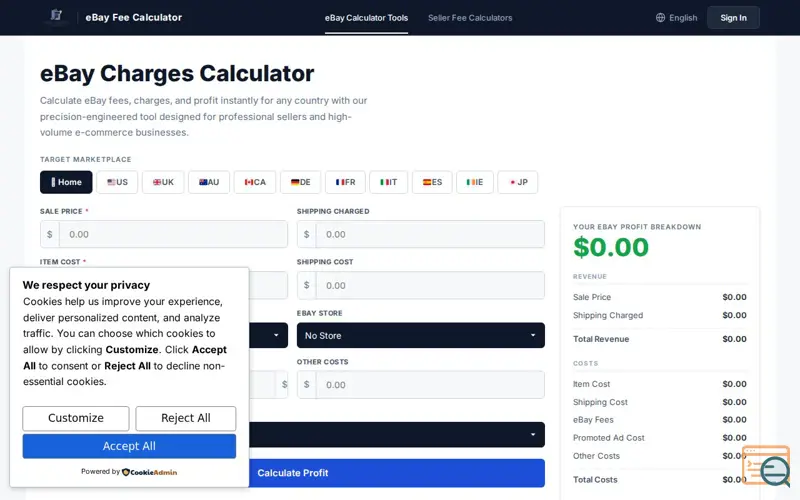
Task: Select the IT marketplace
Action: coord(388,182)
